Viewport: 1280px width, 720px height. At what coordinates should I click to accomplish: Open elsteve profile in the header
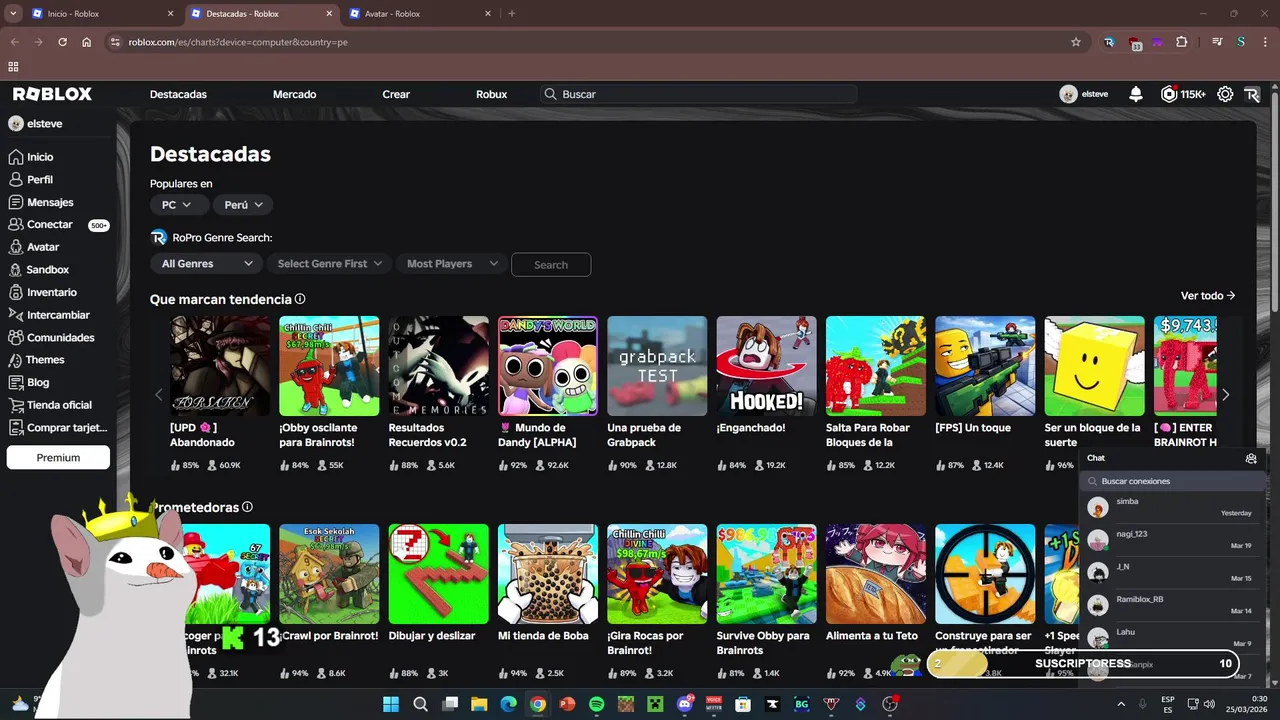1084,94
